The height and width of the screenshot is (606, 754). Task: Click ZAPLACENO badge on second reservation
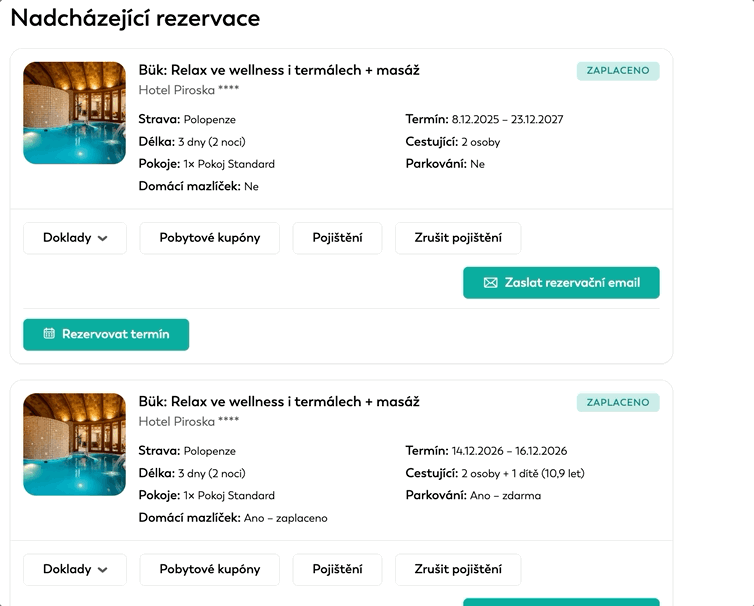coord(618,403)
